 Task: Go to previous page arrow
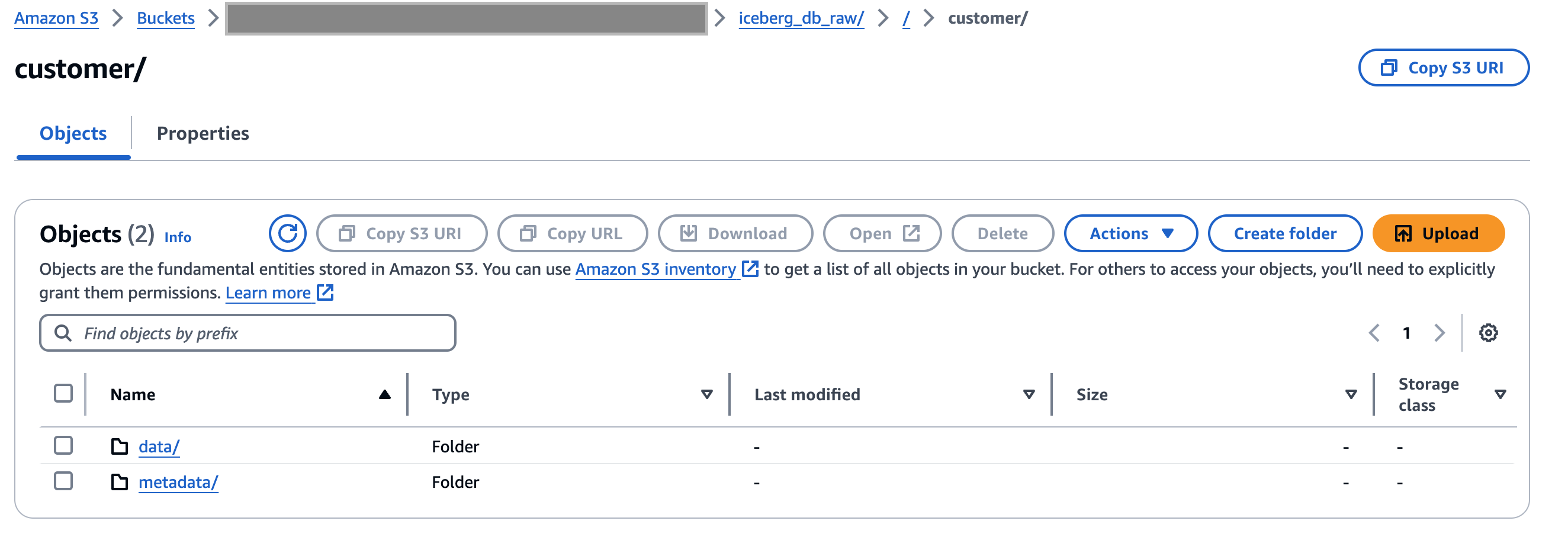coord(1374,333)
